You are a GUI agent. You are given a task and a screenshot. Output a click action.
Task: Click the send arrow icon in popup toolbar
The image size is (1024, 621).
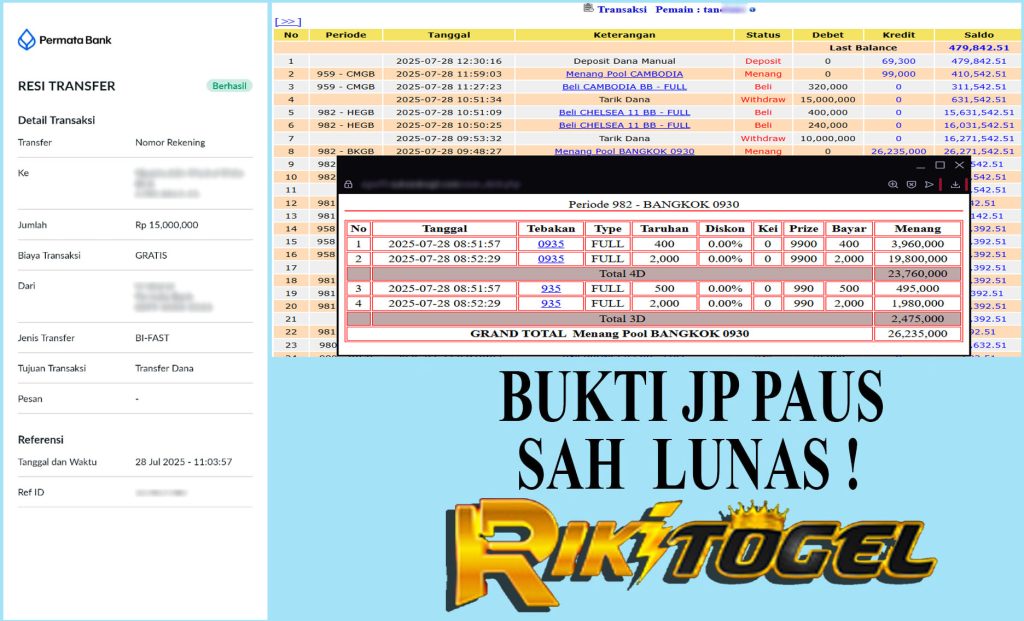[x=928, y=185]
